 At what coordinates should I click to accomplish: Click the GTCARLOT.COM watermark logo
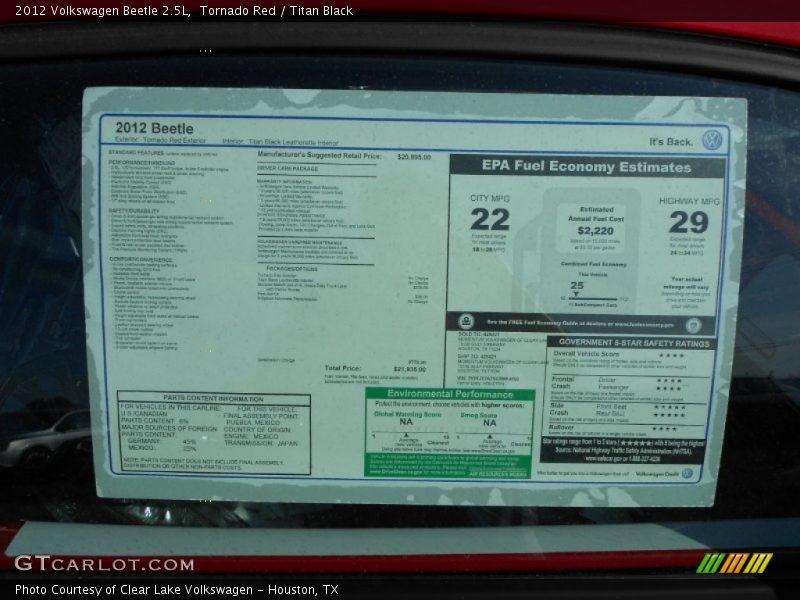click(x=104, y=564)
